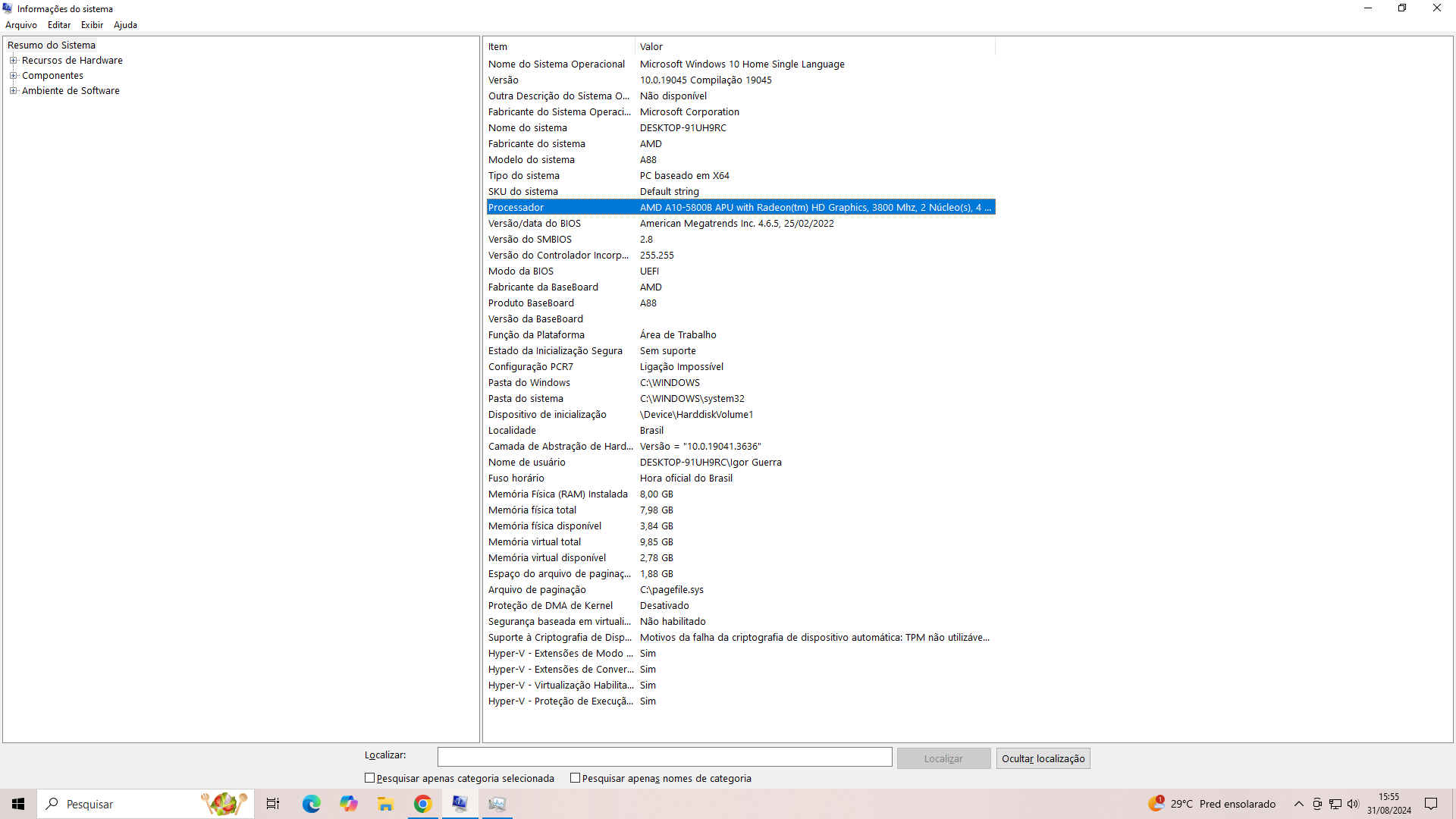Click the taskbar search box Pesquisar

point(146,804)
